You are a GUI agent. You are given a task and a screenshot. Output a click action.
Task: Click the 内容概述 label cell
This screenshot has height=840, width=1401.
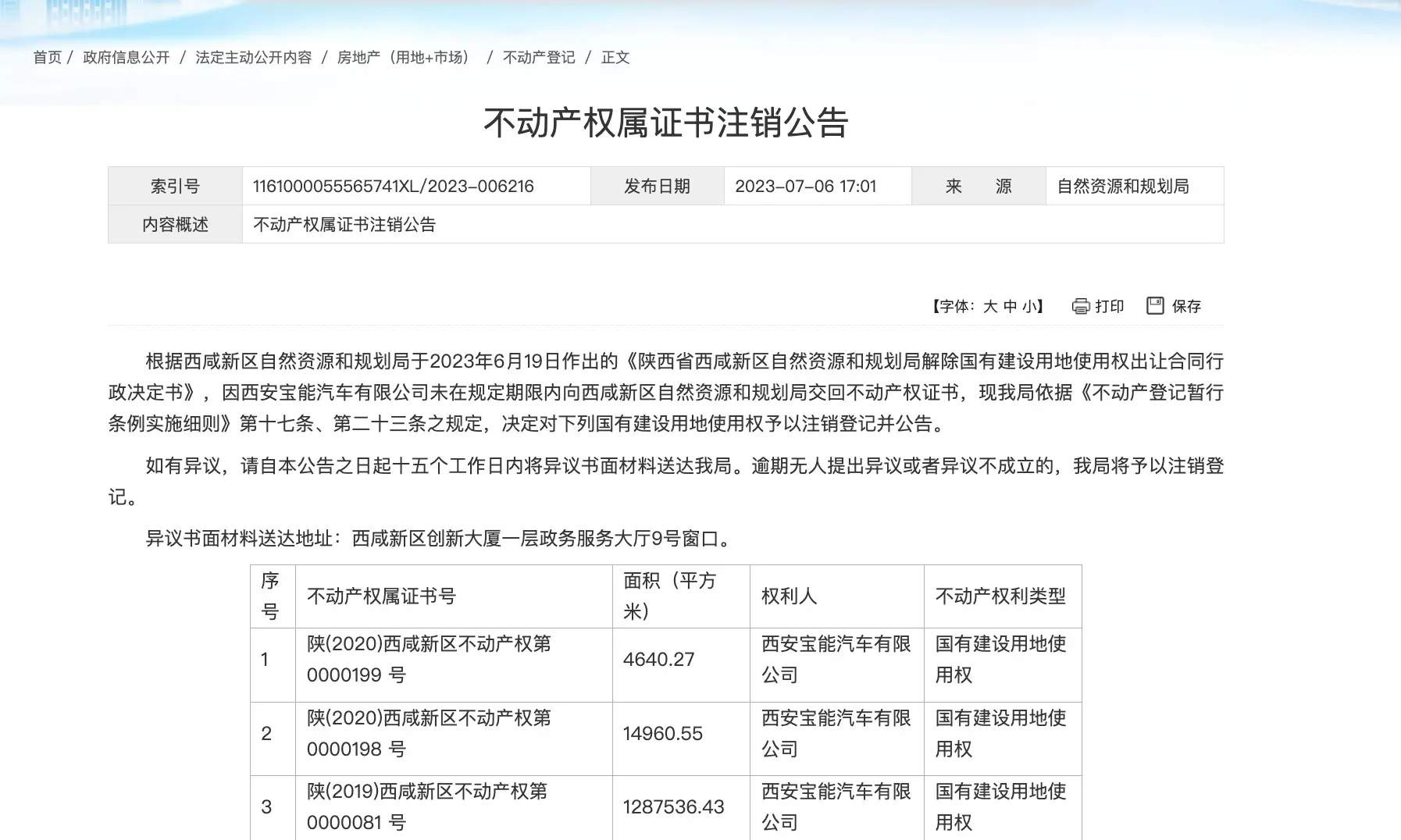(x=176, y=225)
